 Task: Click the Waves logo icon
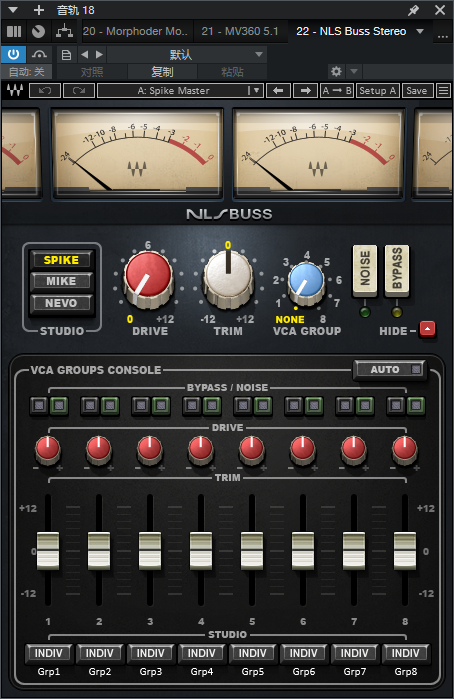[x=15, y=90]
